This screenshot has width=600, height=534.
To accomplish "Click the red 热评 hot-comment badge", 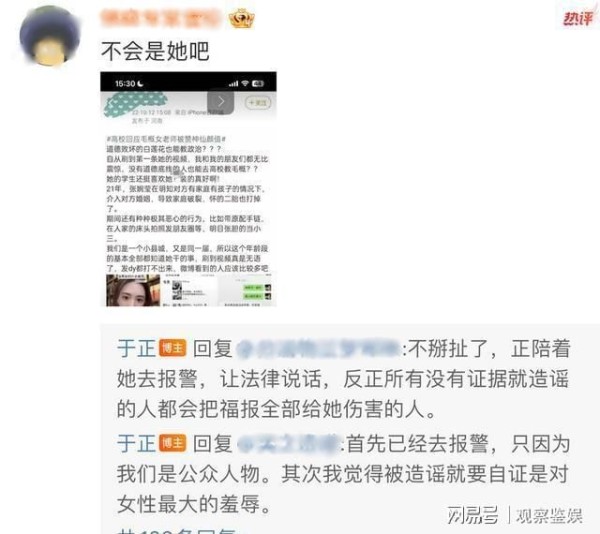I will click(578, 18).
